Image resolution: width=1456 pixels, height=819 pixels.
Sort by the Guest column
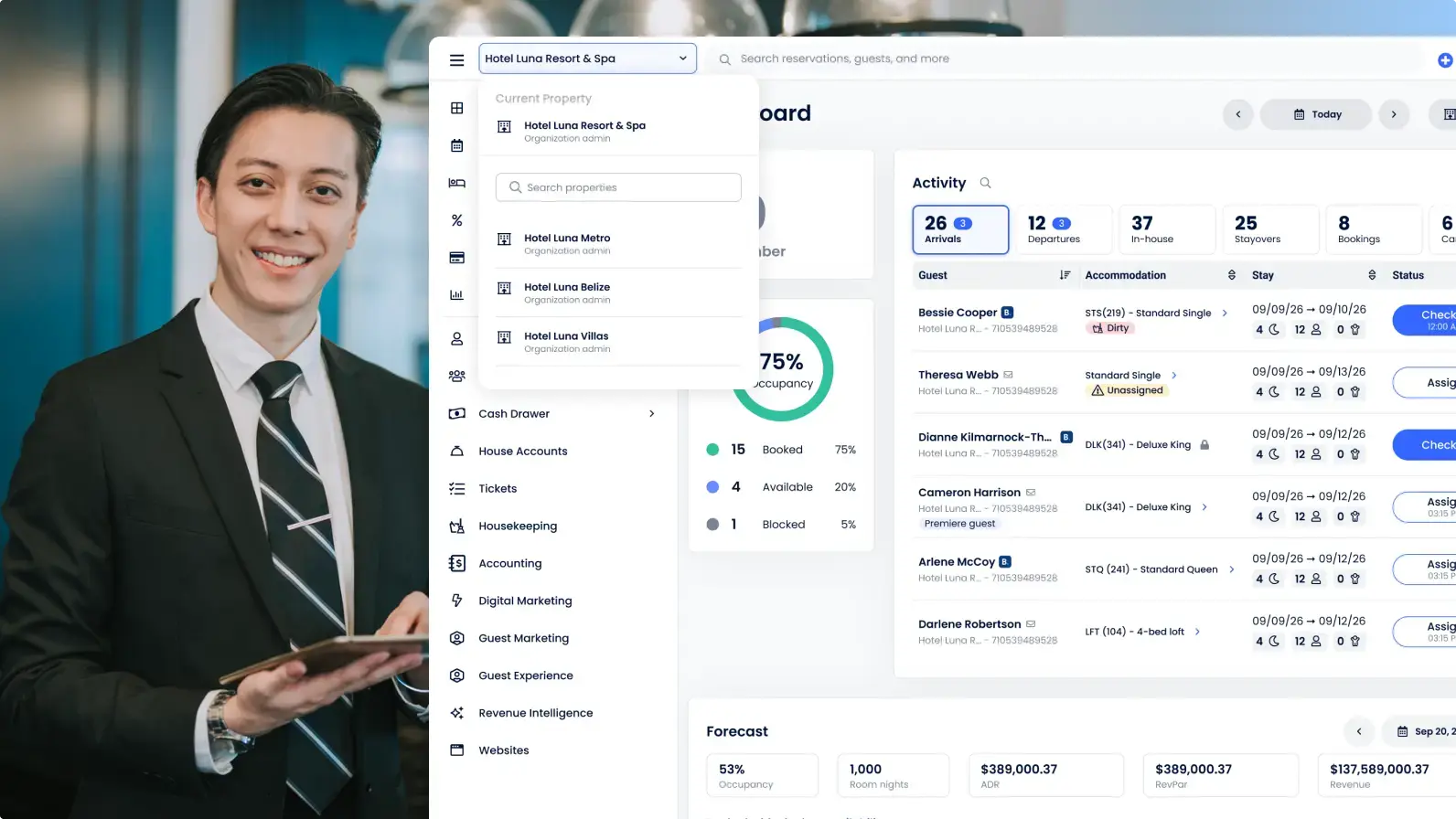[1065, 275]
